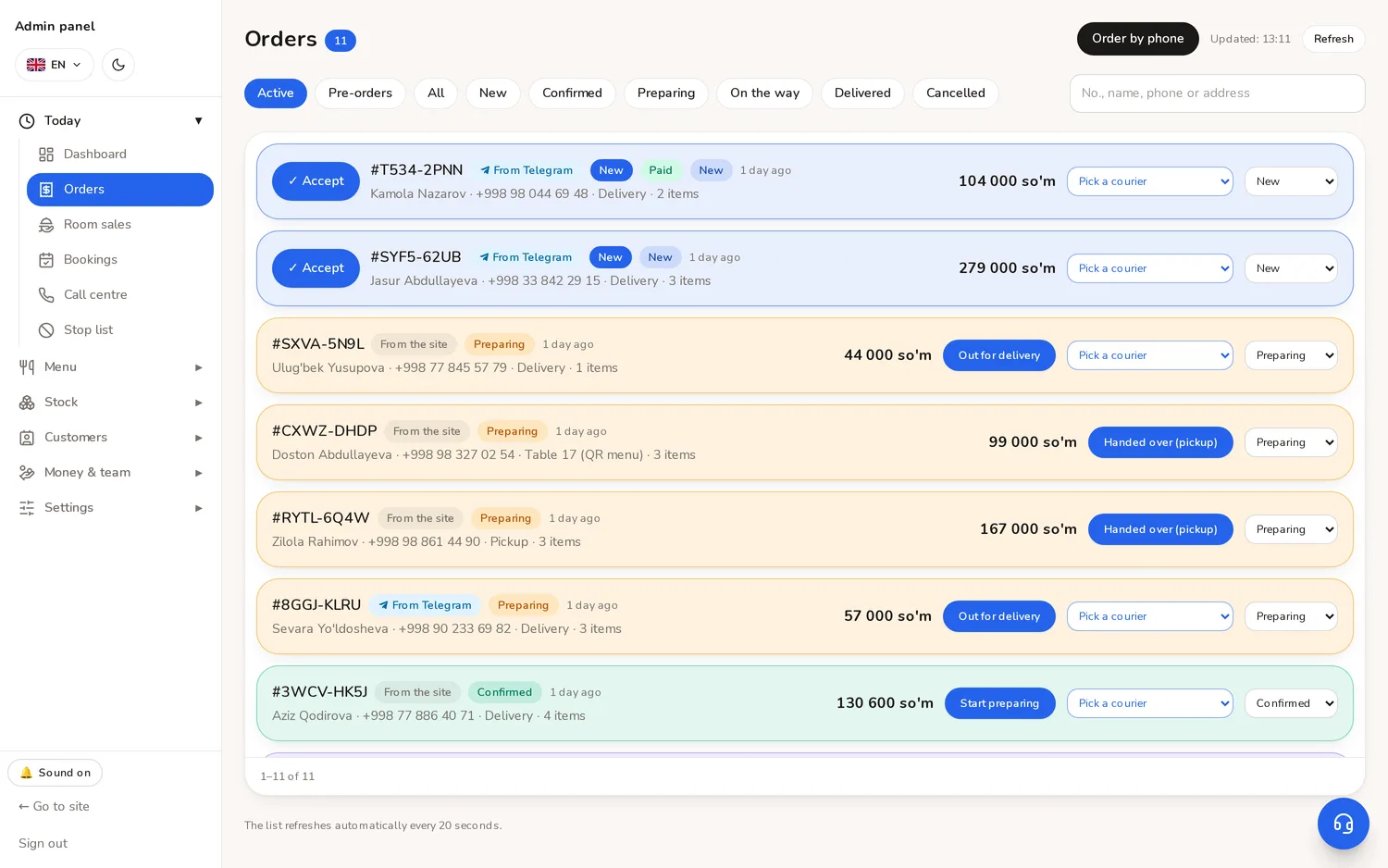Focus the order search input field
Image resolution: width=1388 pixels, height=868 pixels.
tap(1217, 93)
